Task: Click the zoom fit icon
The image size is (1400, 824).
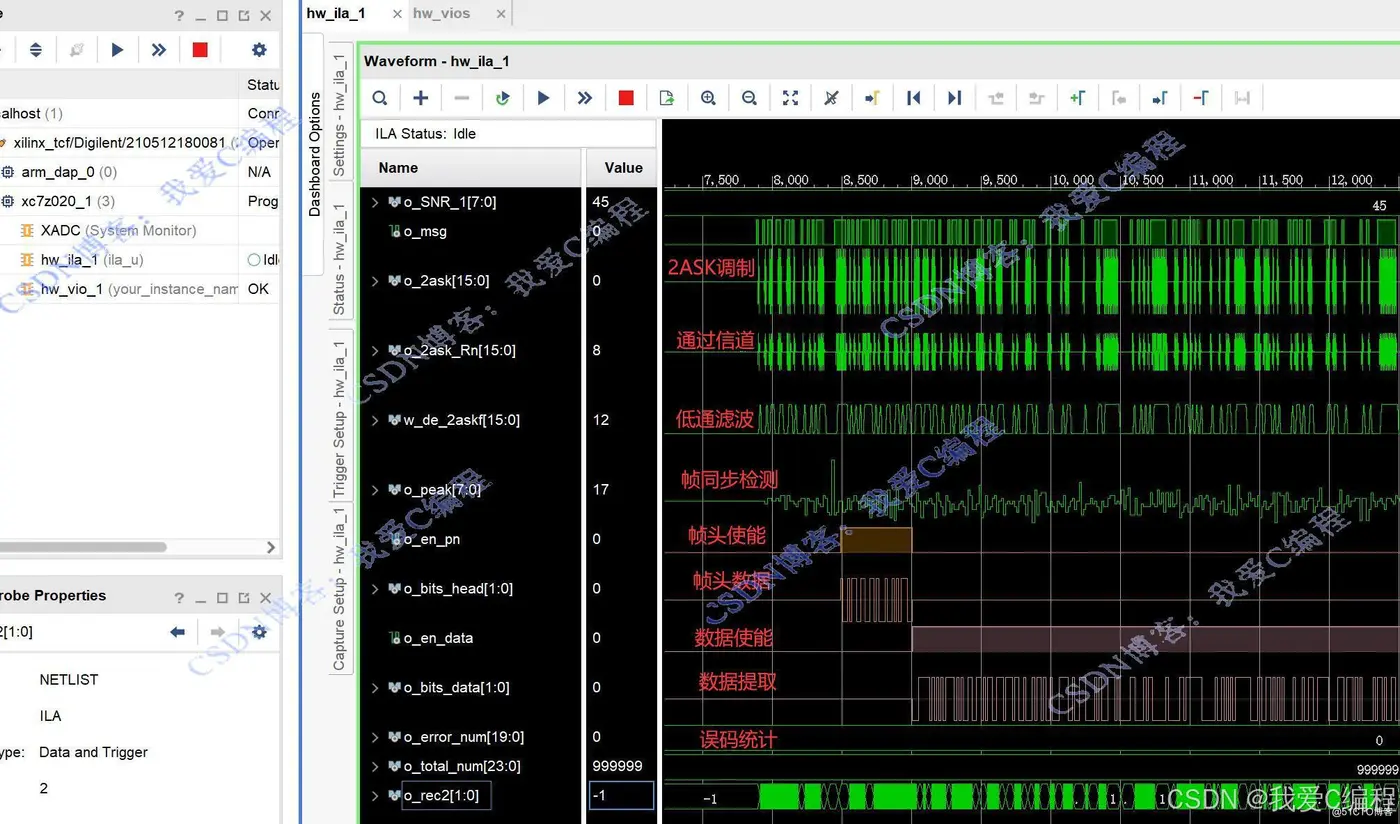Action: click(x=790, y=98)
